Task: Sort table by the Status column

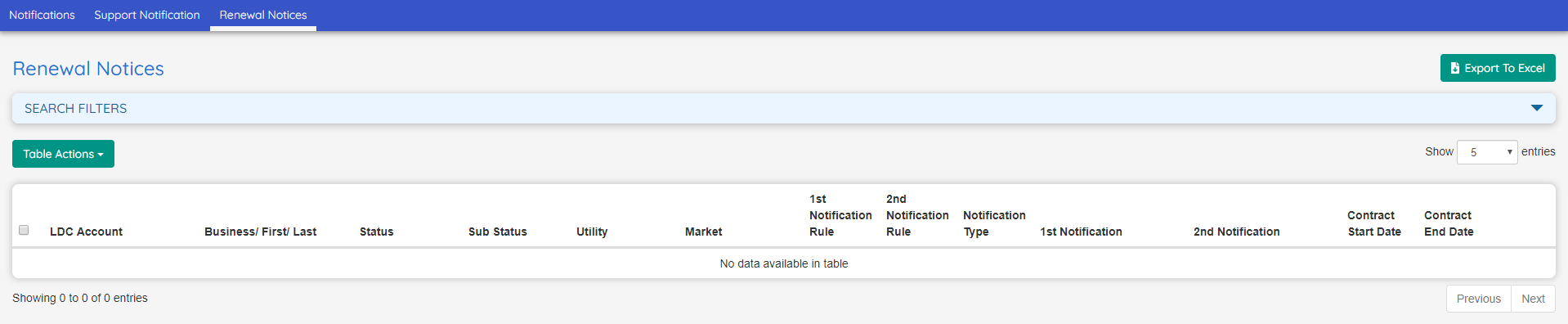Action: coord(376,232)
